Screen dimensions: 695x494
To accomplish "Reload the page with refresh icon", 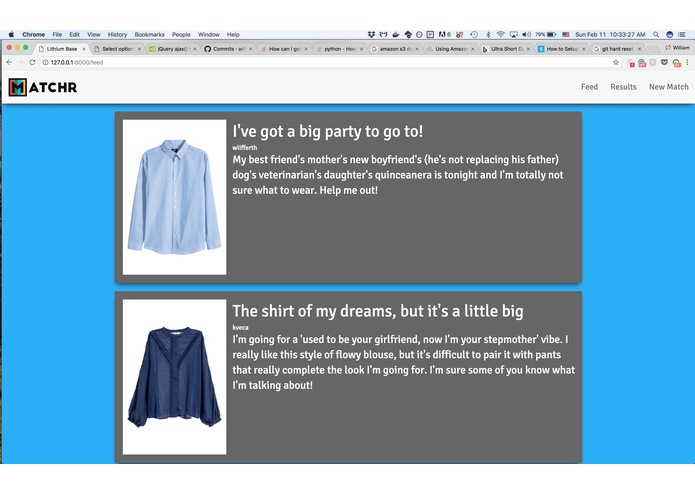I will tap(32, 62).
